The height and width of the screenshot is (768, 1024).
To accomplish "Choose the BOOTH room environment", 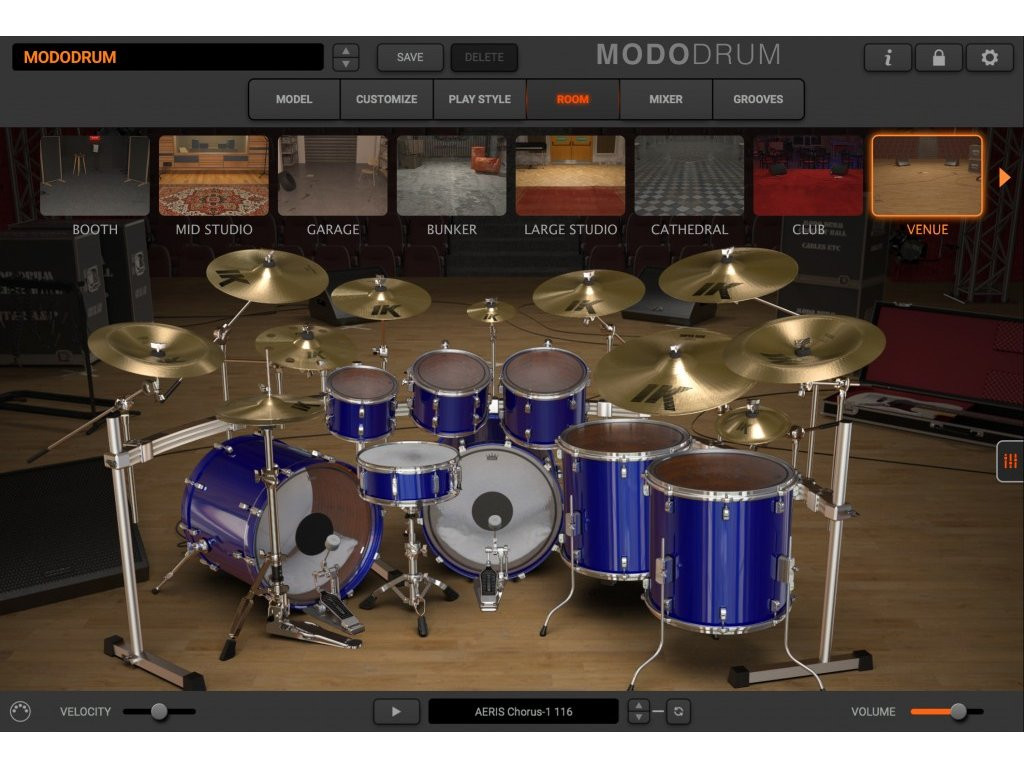I will [94, 175].
